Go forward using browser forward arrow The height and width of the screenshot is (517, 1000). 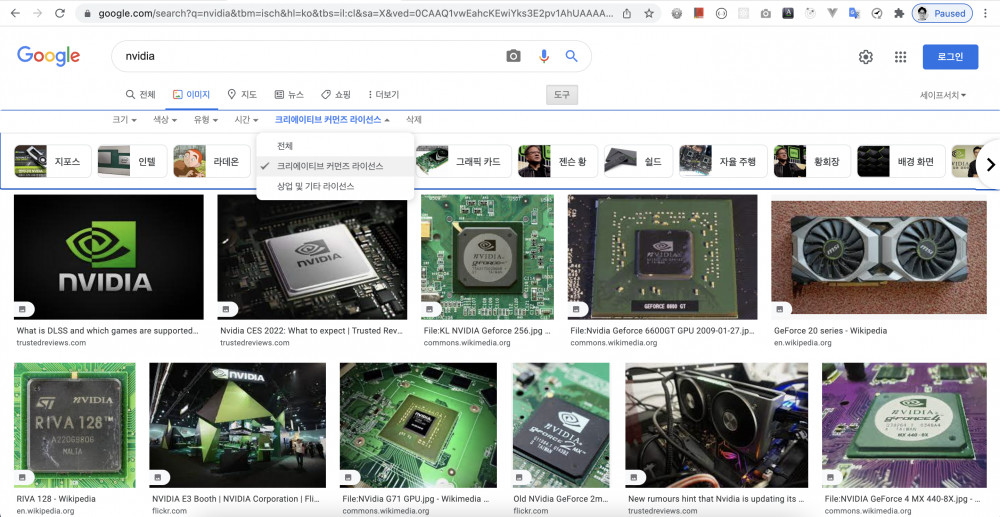click(x=37, y=13)
